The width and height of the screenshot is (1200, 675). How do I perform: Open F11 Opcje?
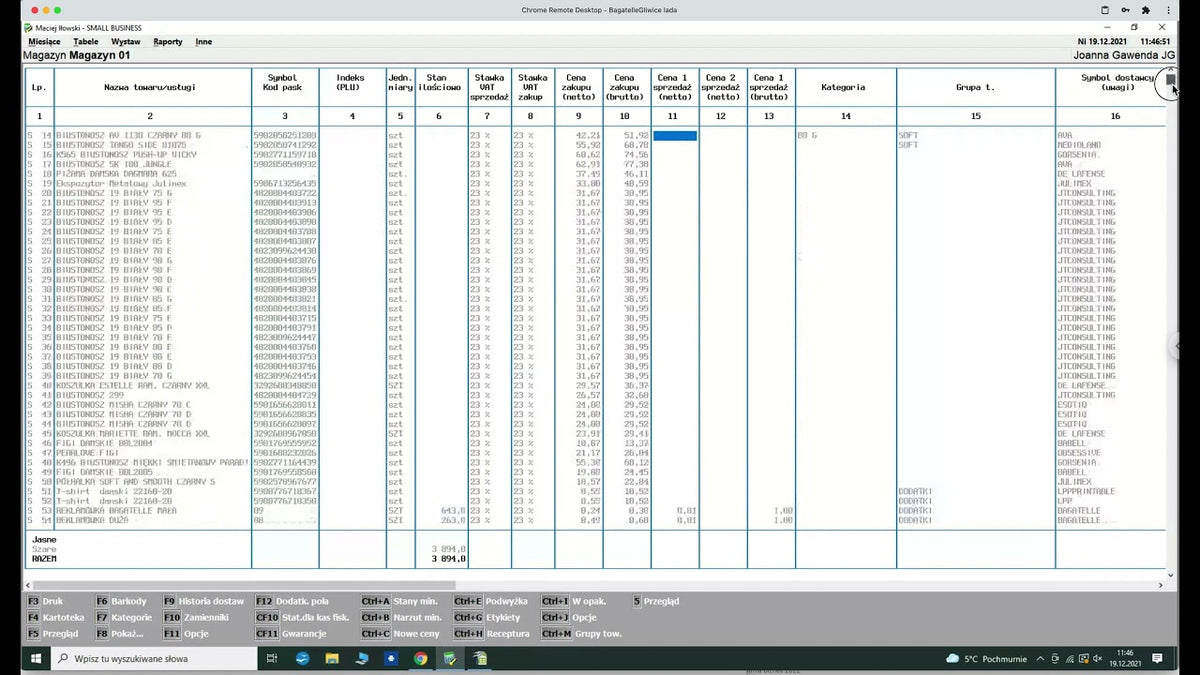pos(187,633)
